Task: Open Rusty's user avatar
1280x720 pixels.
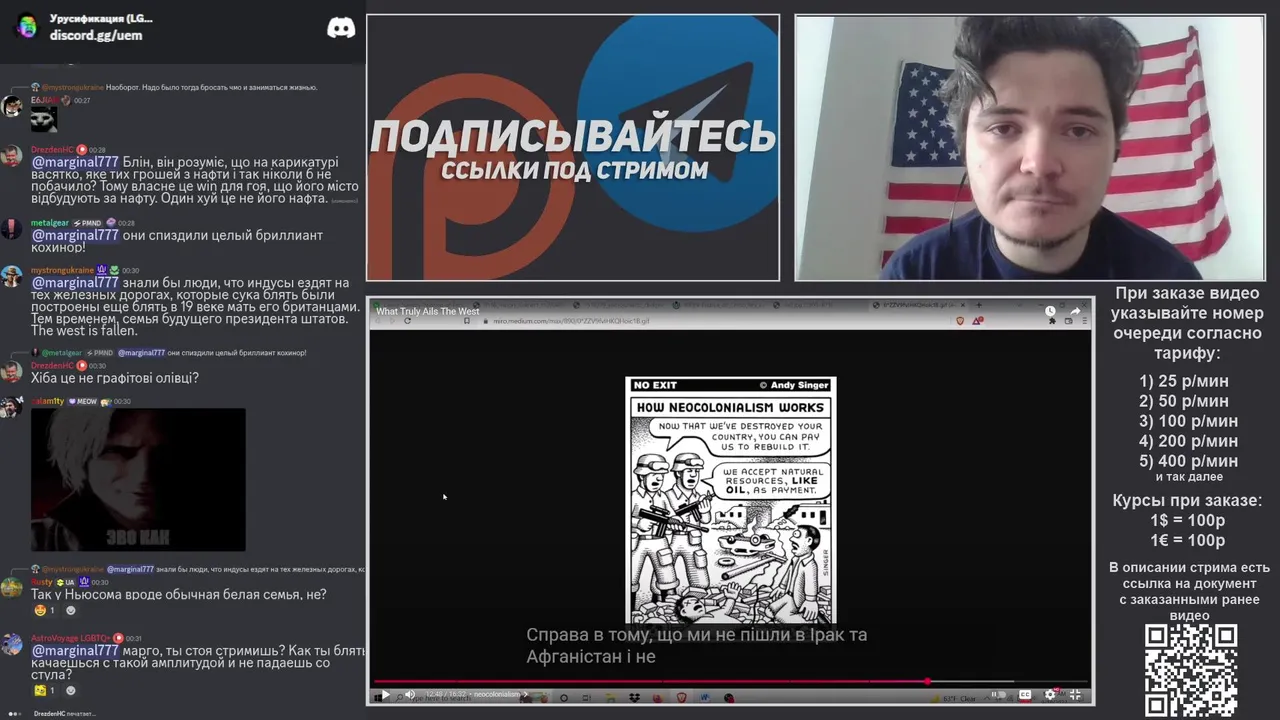Action: pyautogui.click(x=12, y=588)
